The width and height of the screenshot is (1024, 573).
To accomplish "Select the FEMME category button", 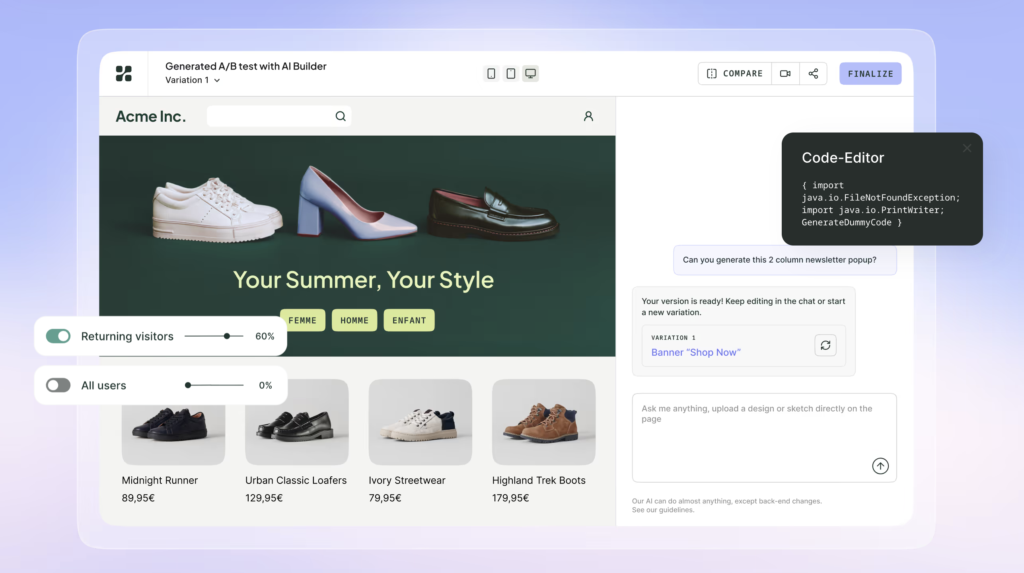I will click(x=302, y=320).
